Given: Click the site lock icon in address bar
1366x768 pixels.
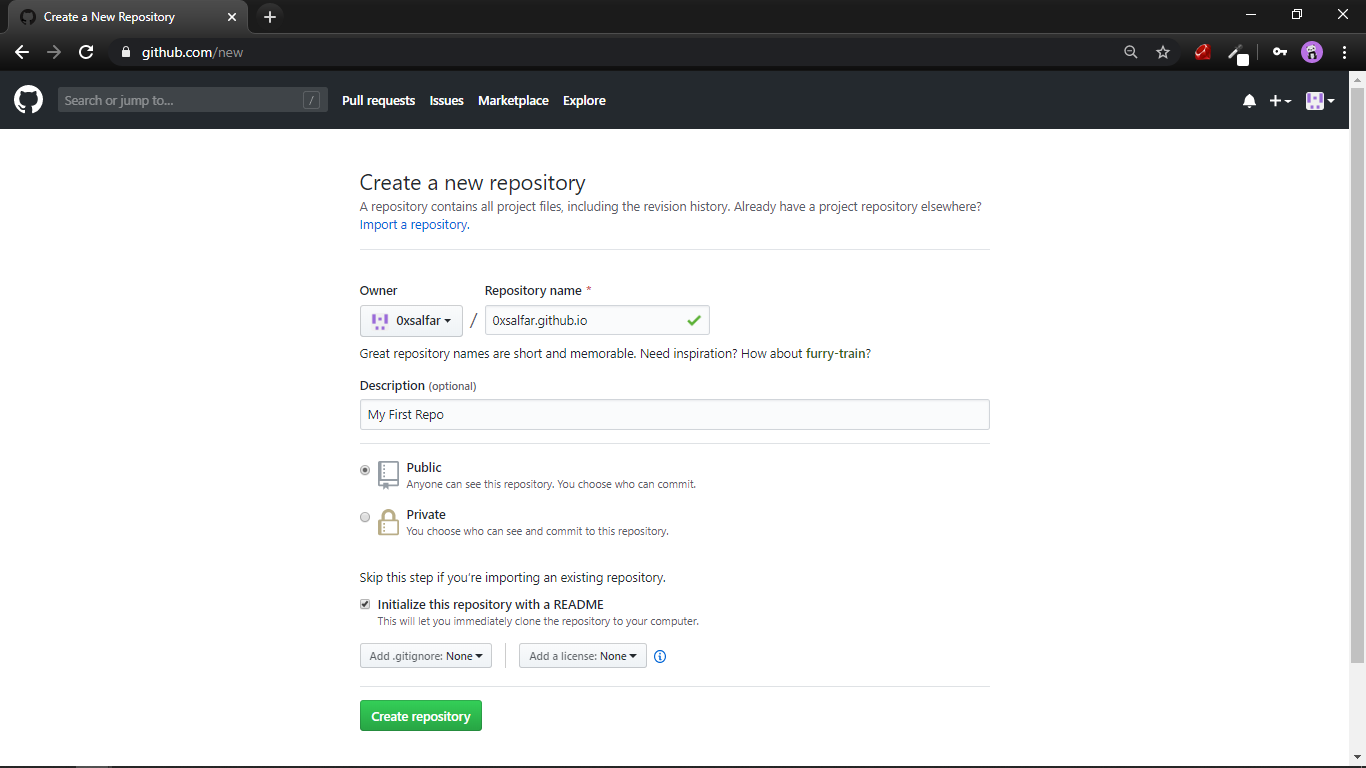Looking at the screenshot, I should (125, 52).
